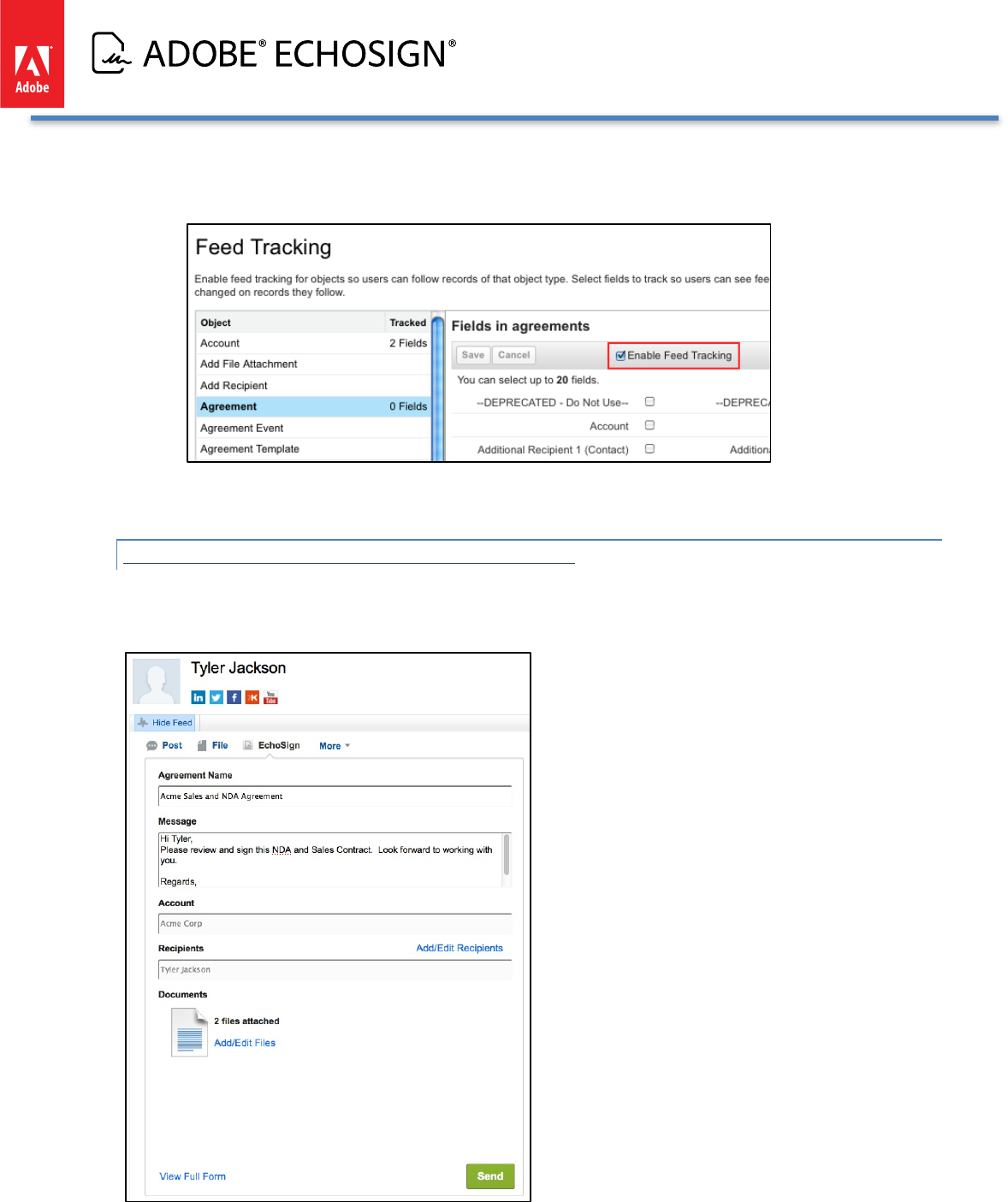Screen dimensions: 1008x1202
Task: Select the Account object row
Action: tap(313, 343)
